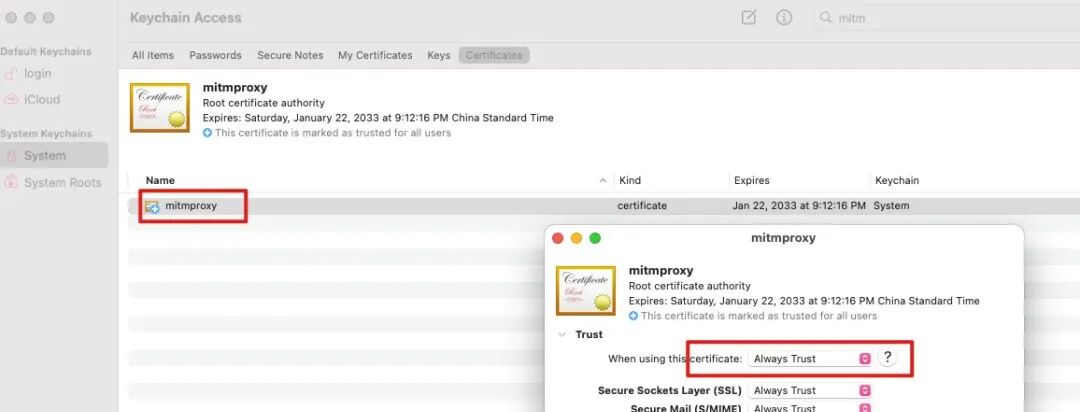Select the mitmproxy certificate row

click(604, 206)
